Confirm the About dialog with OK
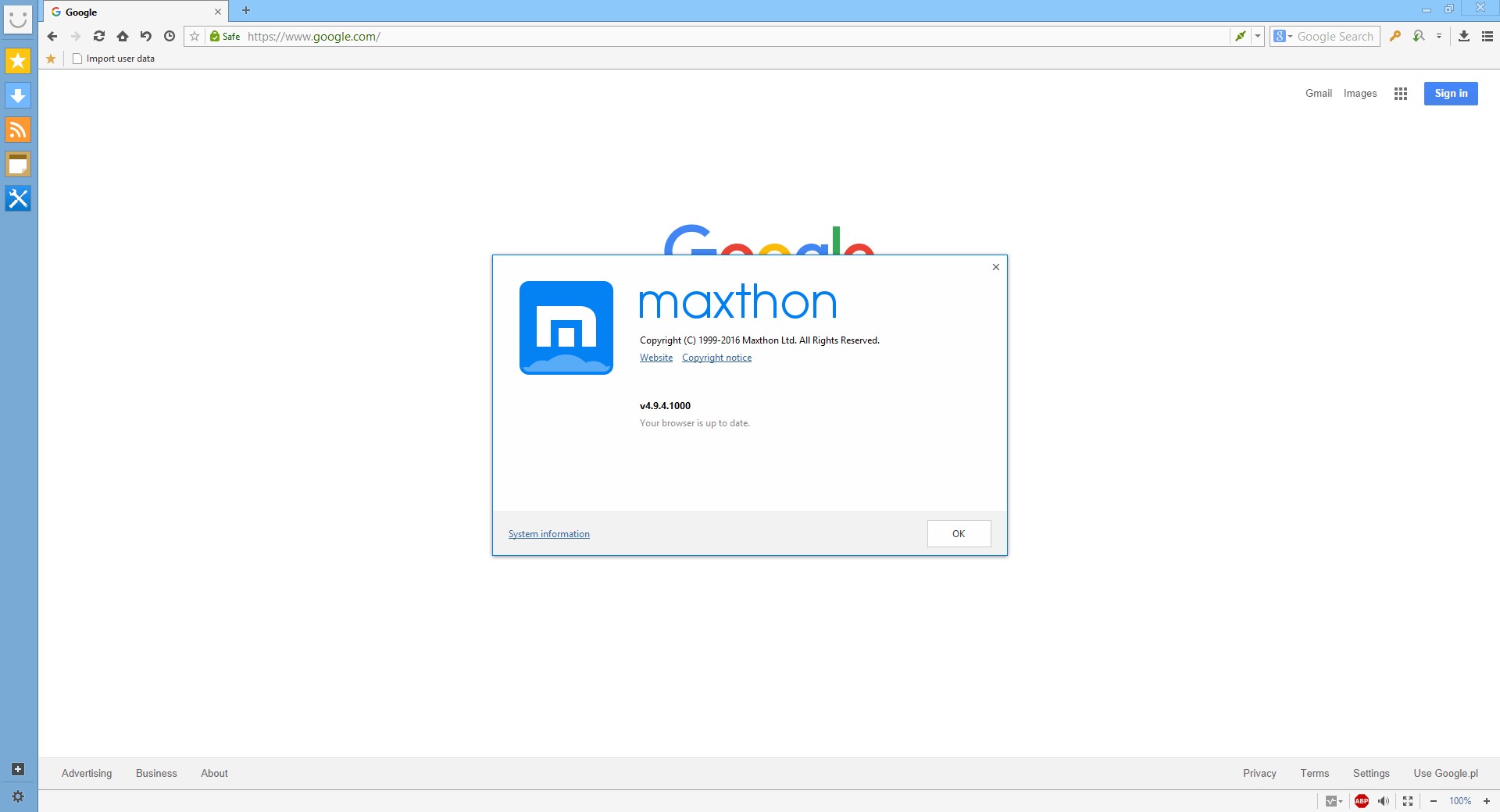This screenshot has width=1500, height=812. pyautogui.click(x=959, y=534)
